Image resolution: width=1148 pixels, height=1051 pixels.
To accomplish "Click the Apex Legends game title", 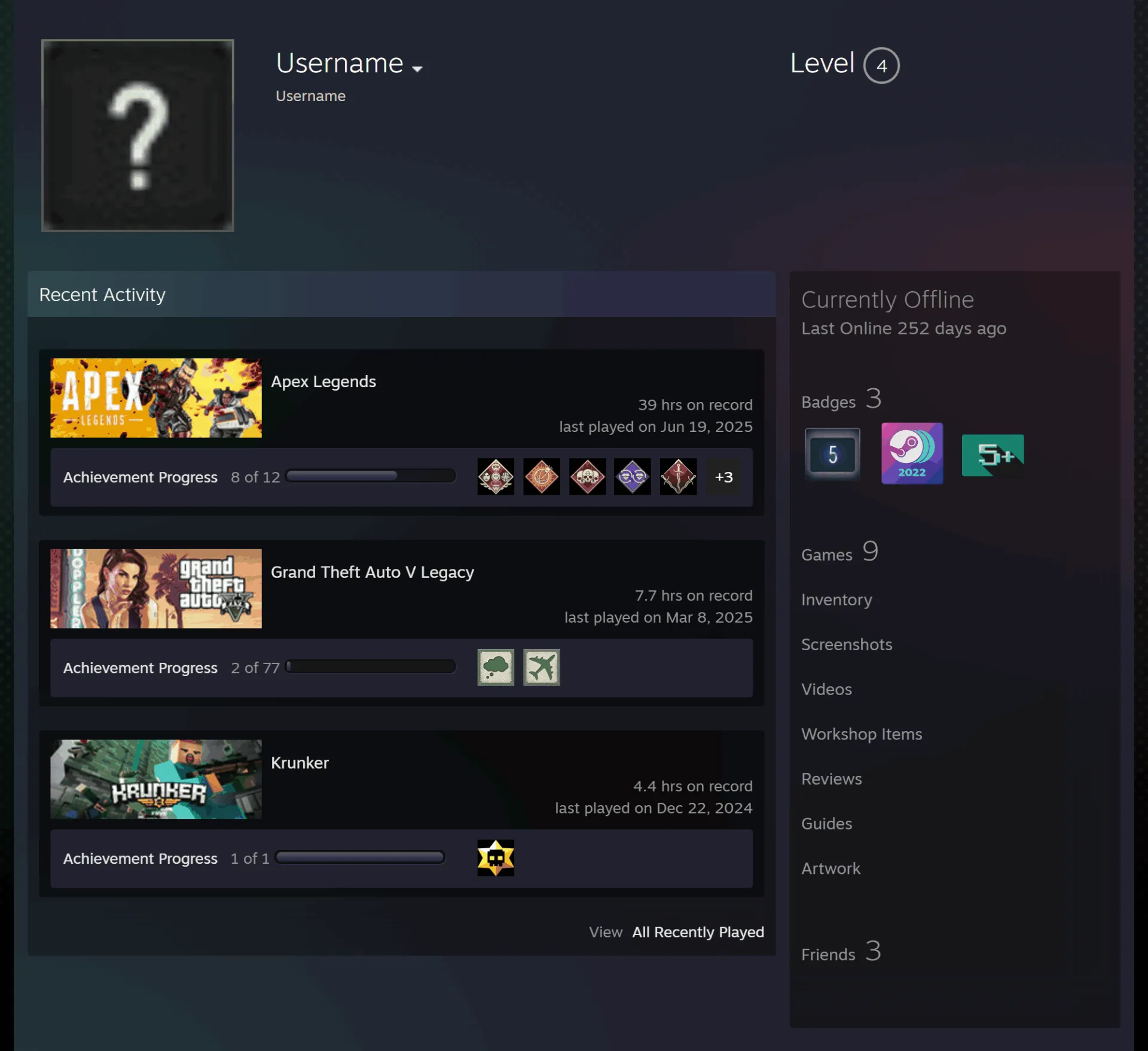I will 323,382.
